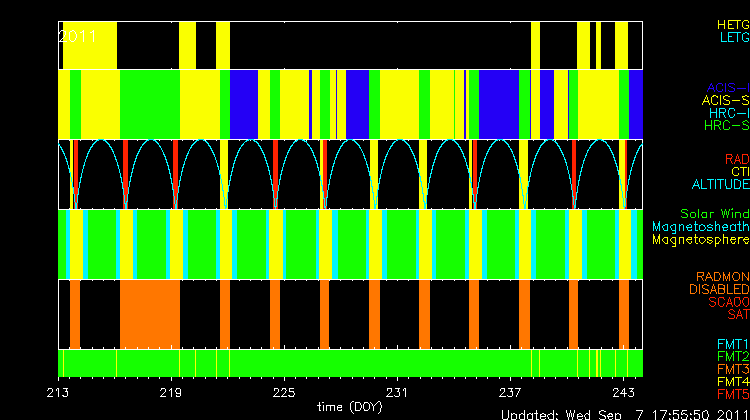Click the red RAD legend label
Image resolution: width=750 pixels, height=420 pixels.
(735, 159)
